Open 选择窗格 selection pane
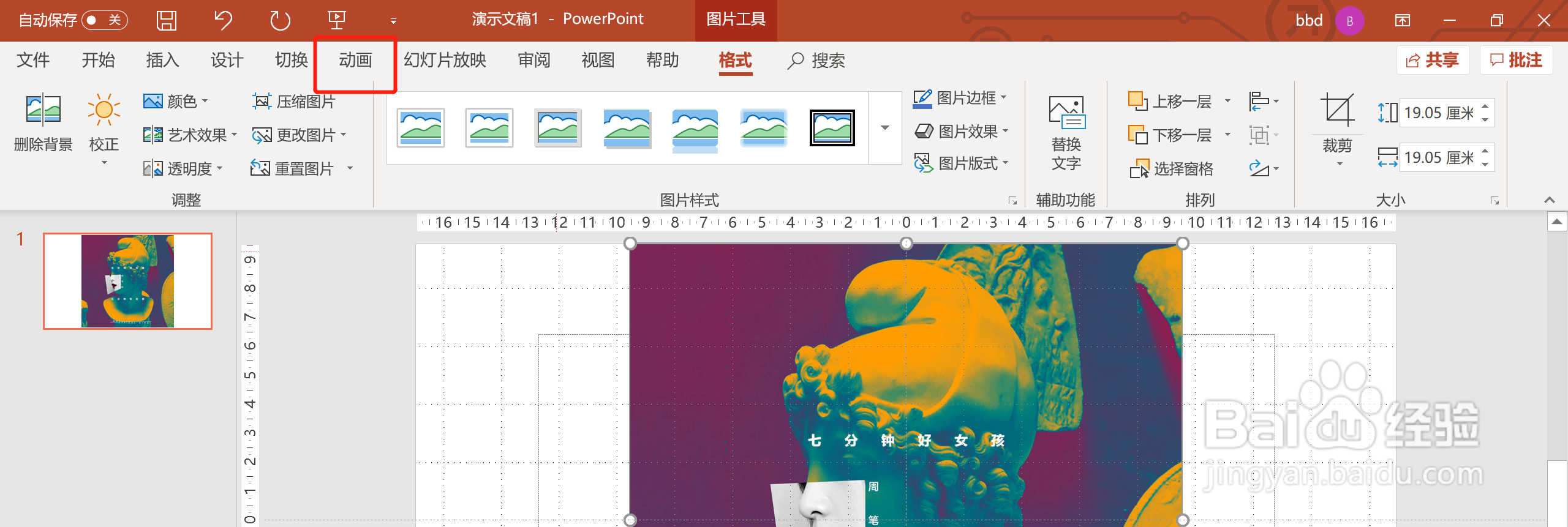Screen dimensions: 1568x527 click(x=1172, y=168)
